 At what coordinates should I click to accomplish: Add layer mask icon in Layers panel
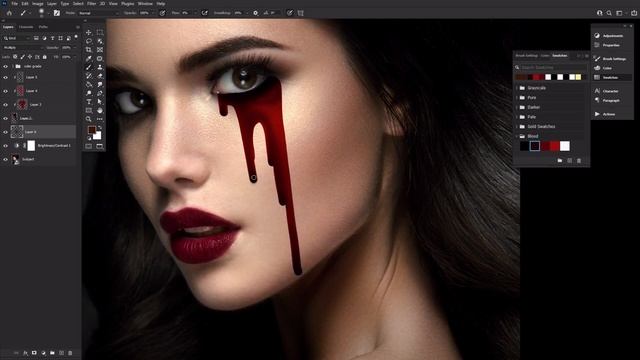(x=34, y=353)
